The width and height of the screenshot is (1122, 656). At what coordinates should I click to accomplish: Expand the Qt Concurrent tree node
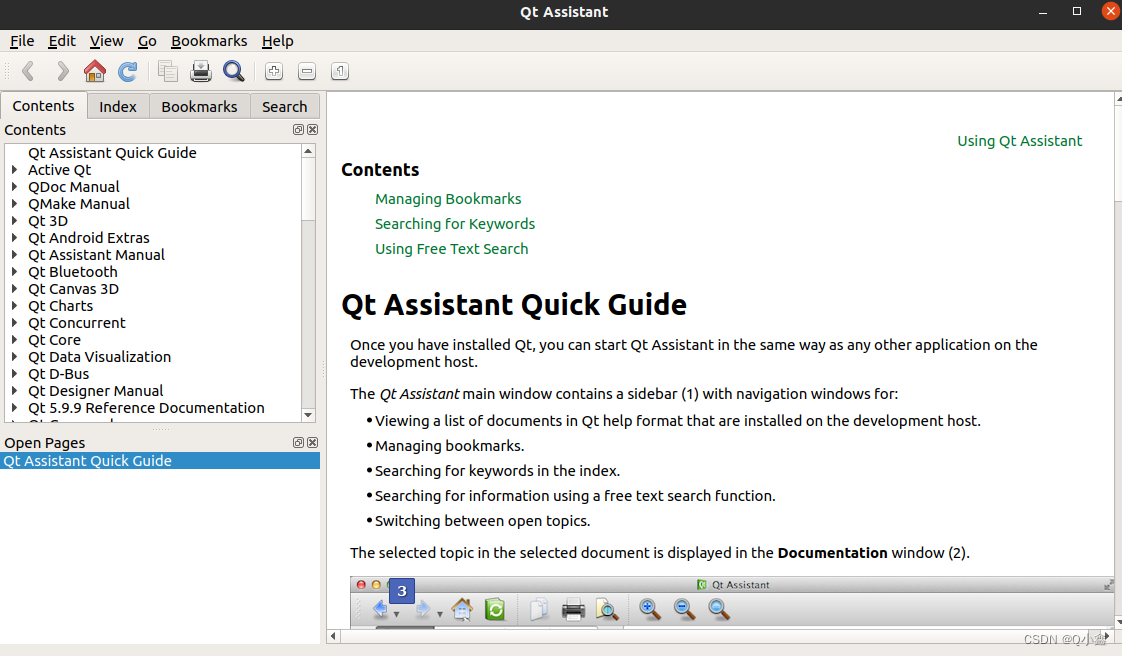tap(14, 323)
